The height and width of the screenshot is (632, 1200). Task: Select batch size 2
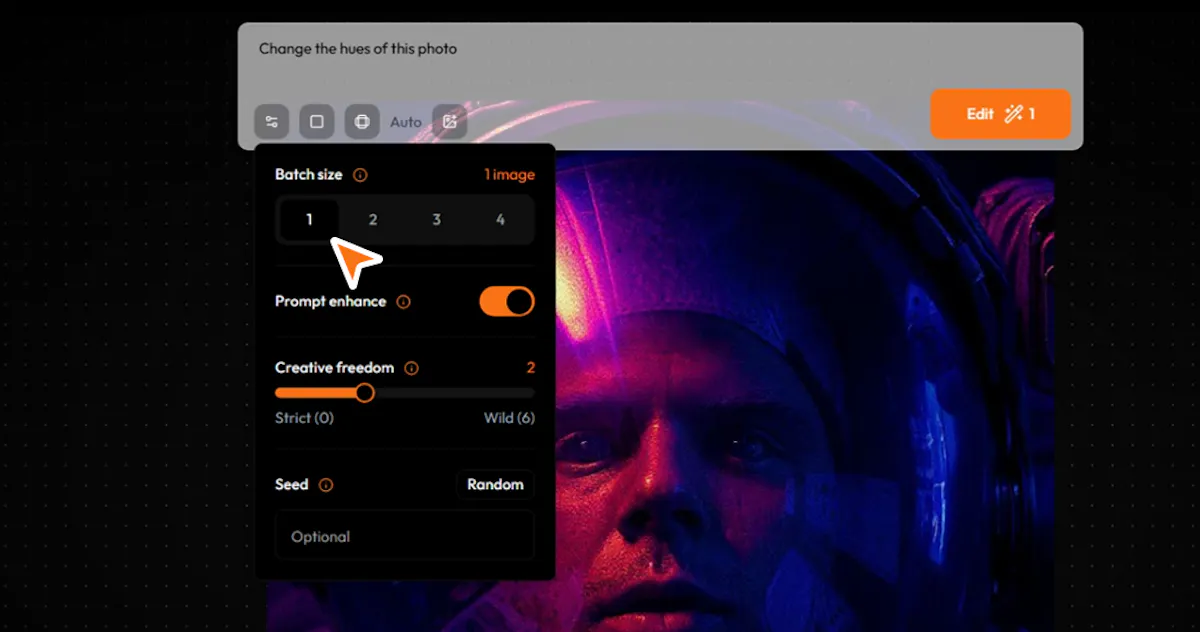click(373, 220)
